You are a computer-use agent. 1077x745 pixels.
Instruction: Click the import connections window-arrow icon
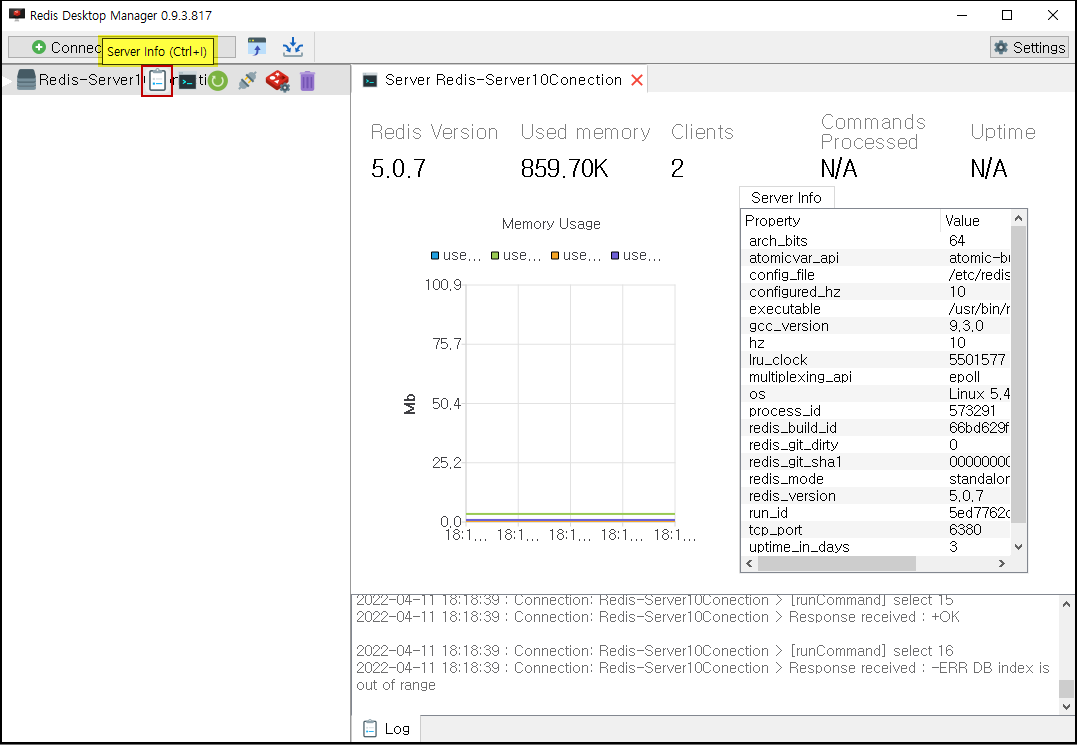coord(256,47)
